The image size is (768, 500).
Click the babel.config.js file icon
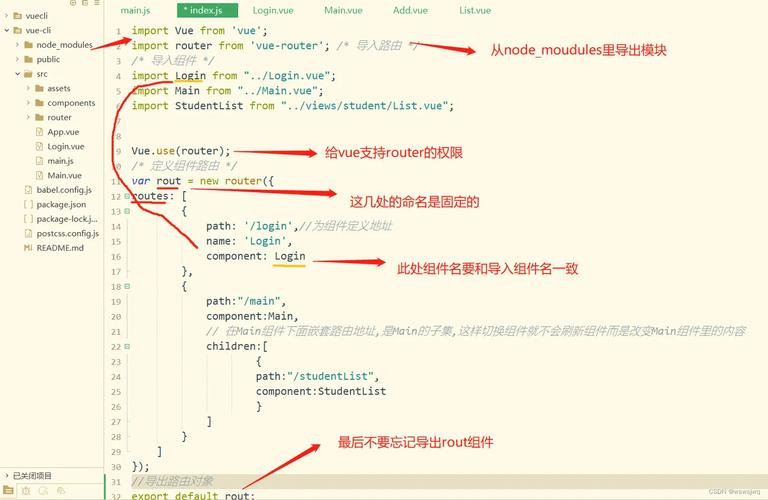click(28, 190)
